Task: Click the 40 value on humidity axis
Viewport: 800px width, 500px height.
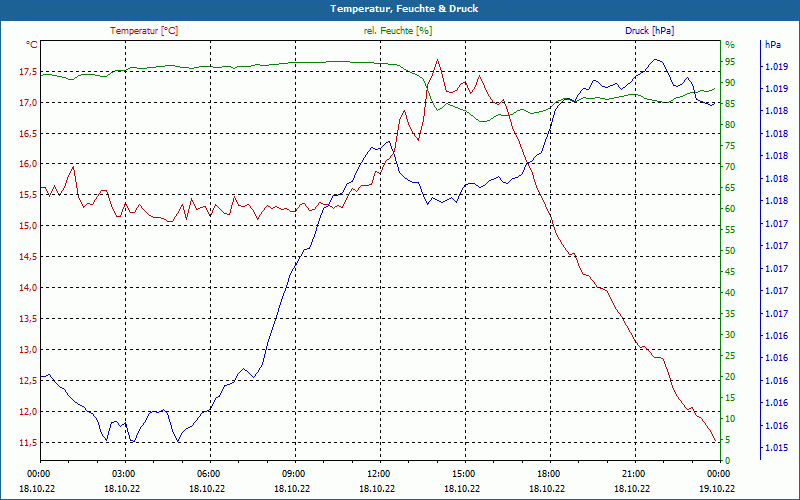Action: (x=730, y=293)
